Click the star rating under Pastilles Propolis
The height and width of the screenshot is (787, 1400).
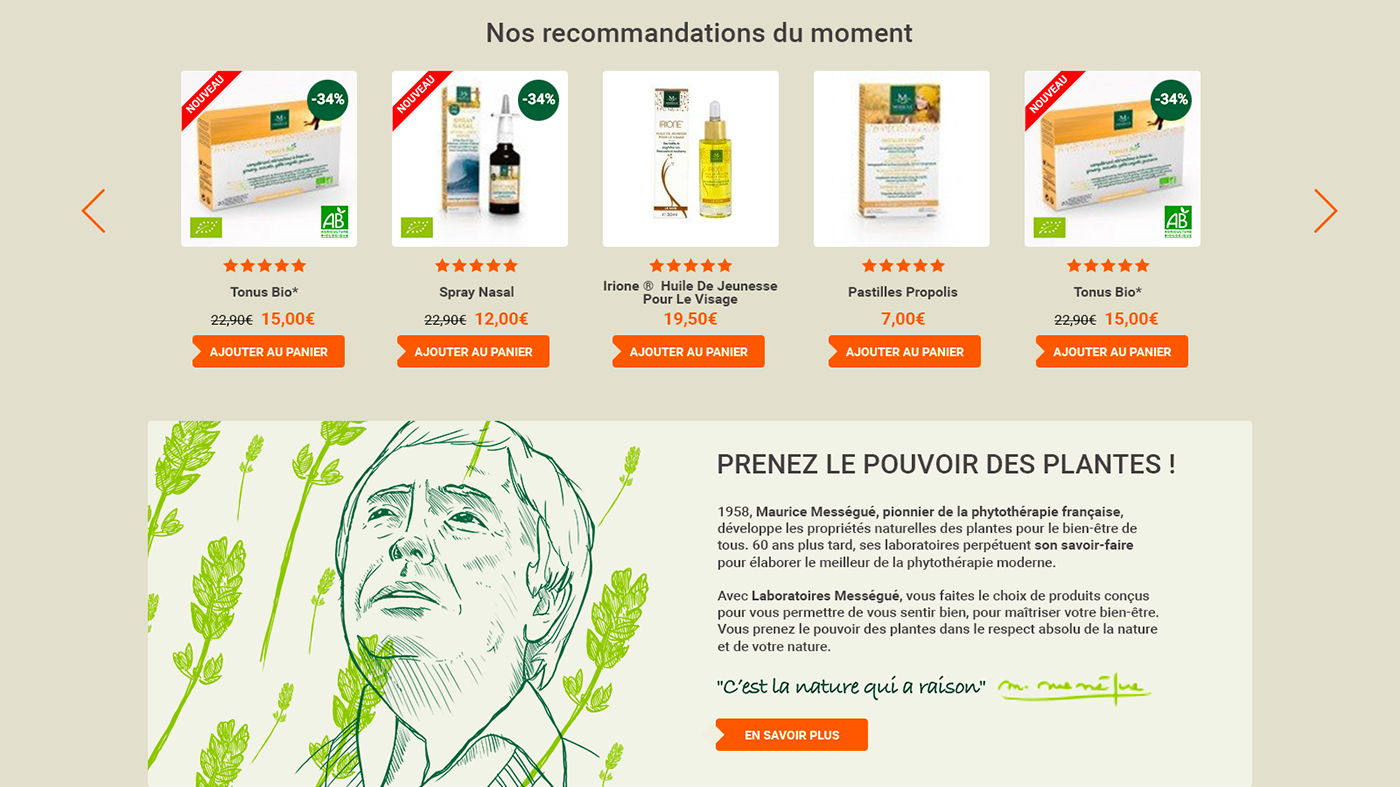click(x=903, y=266)
